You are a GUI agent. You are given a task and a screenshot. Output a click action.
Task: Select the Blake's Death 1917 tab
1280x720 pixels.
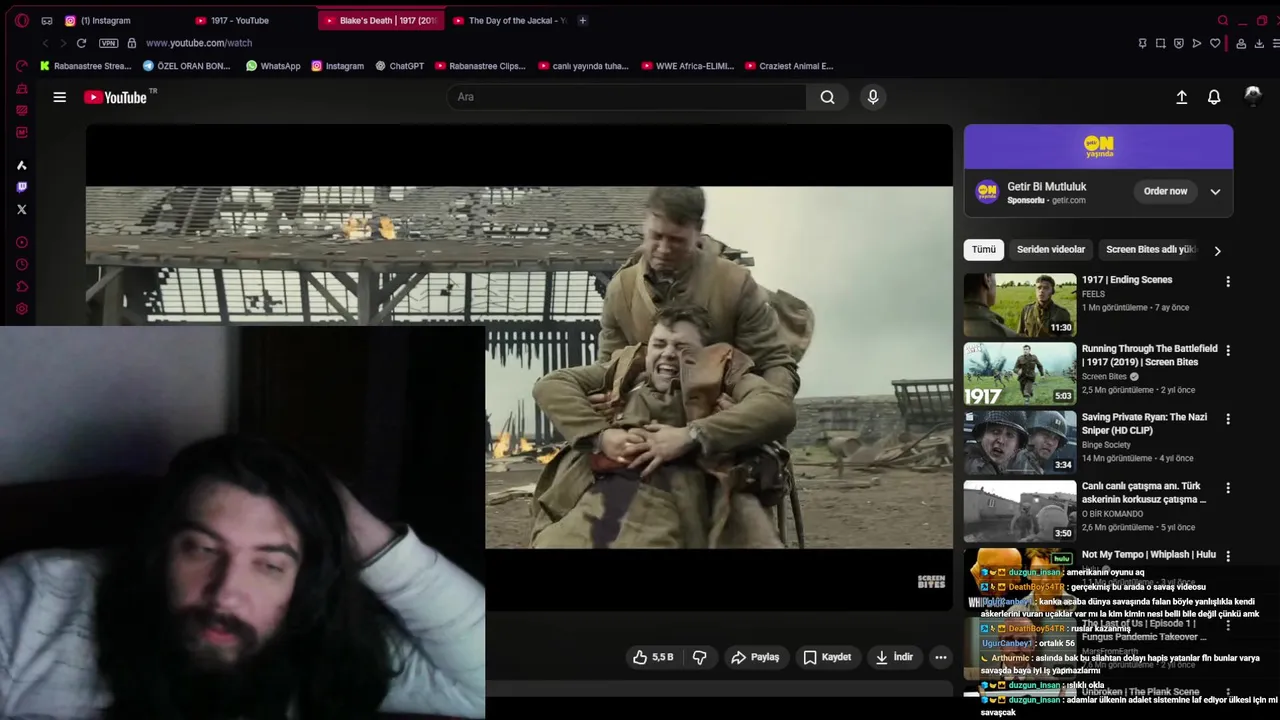coord(380,20)
